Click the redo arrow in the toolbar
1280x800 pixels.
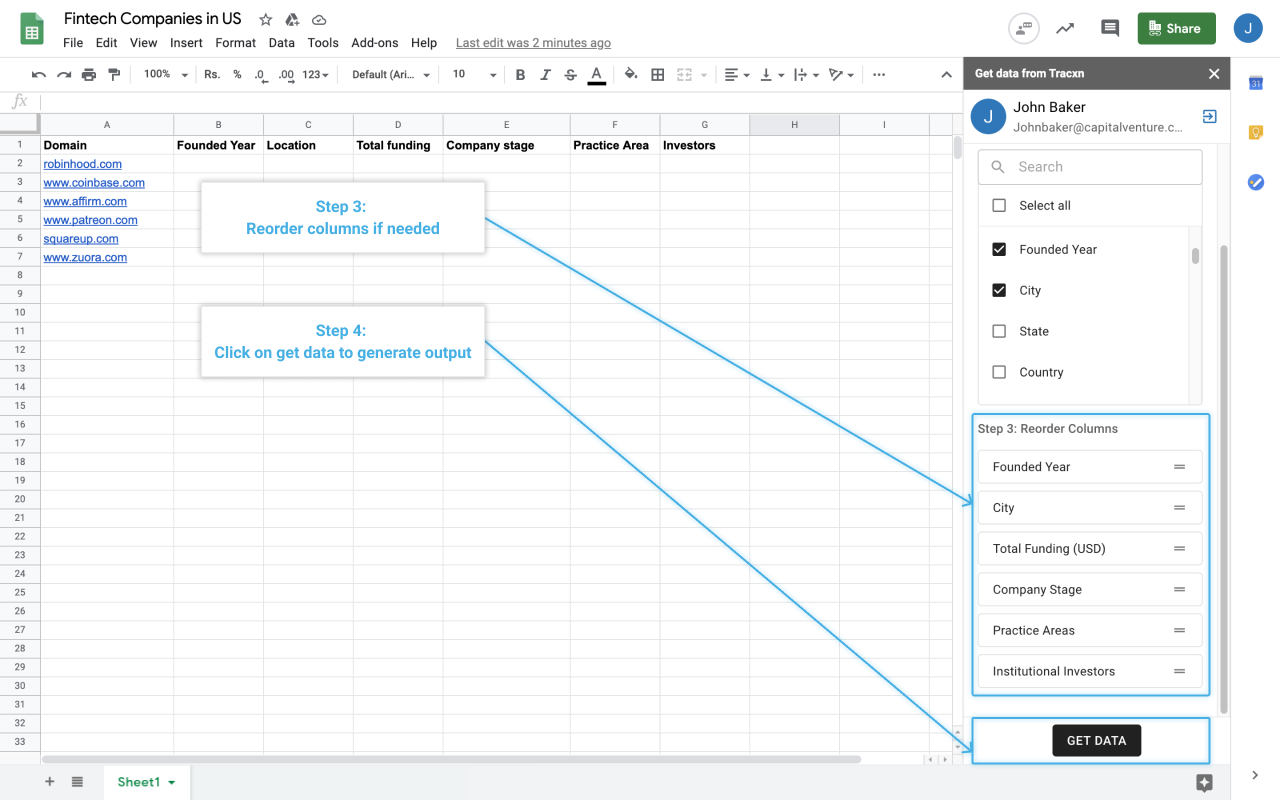point(64,75)
